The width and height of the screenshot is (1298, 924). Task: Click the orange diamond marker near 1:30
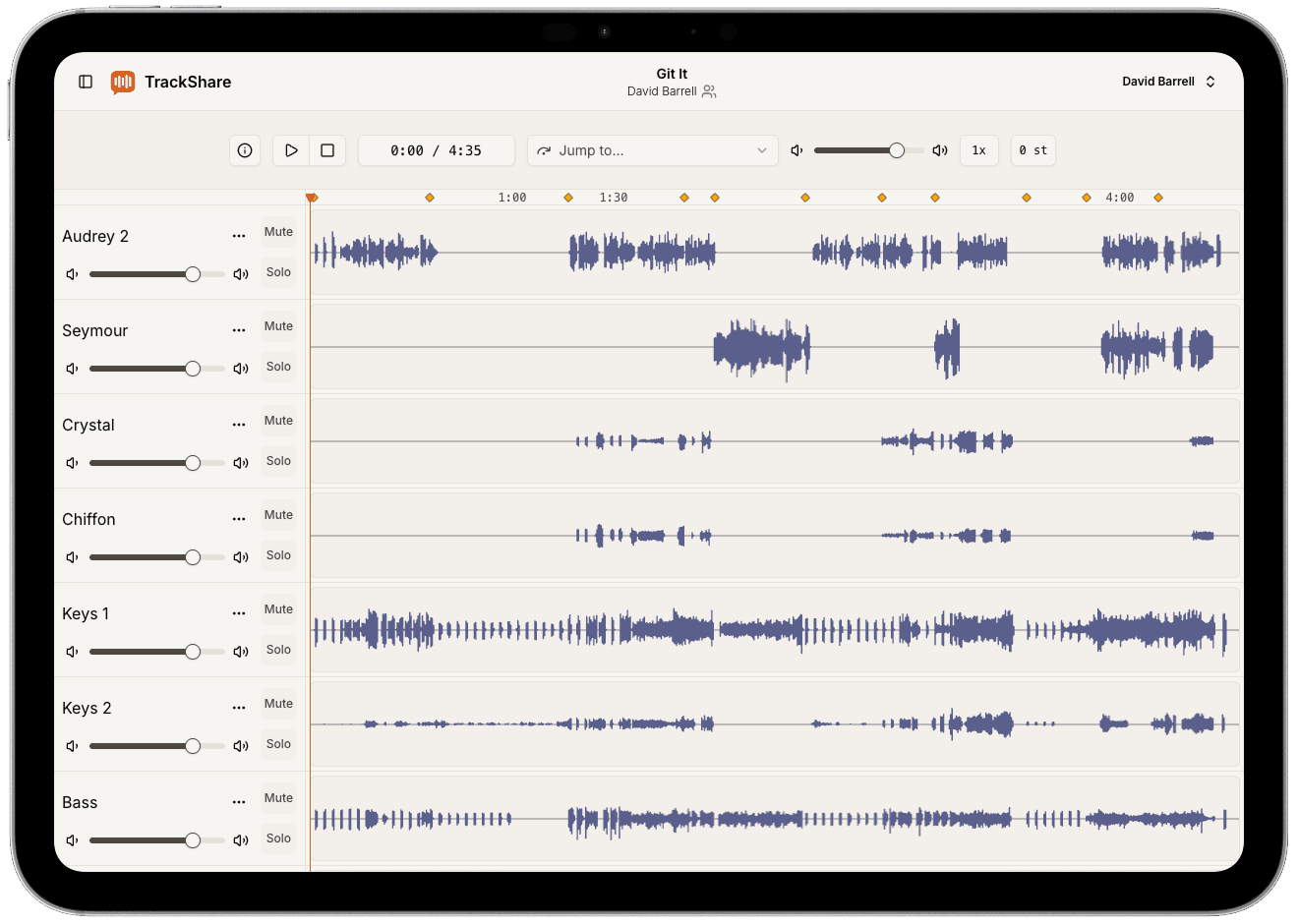click(568, 197)
